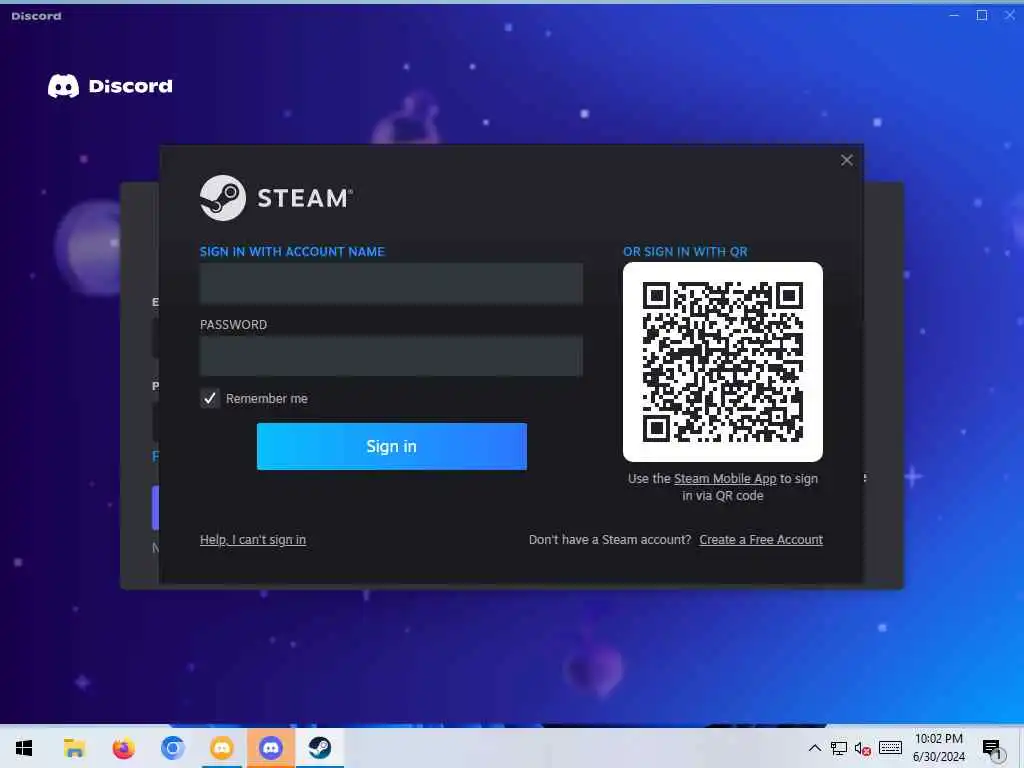
Task: Close the Steam sign-in dialog
Action: (846, 160)
